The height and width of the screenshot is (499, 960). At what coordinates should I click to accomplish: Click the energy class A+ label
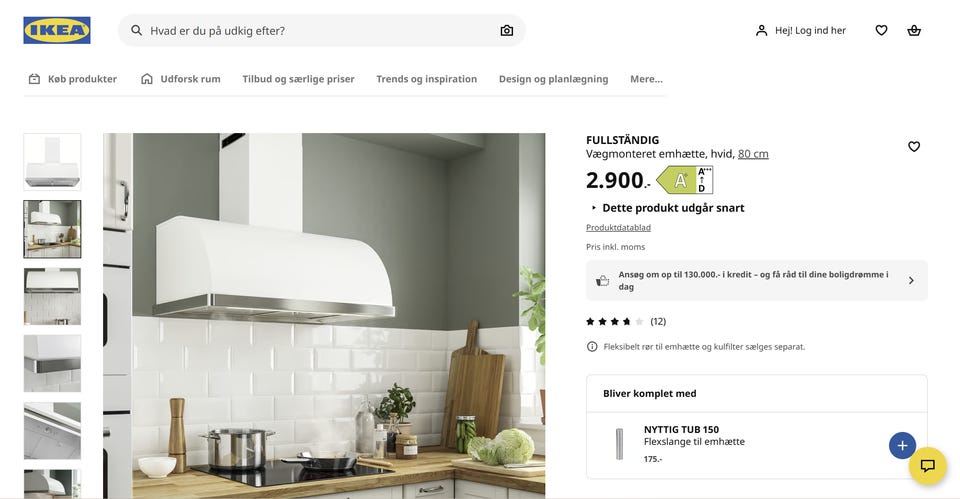point(684,180)
